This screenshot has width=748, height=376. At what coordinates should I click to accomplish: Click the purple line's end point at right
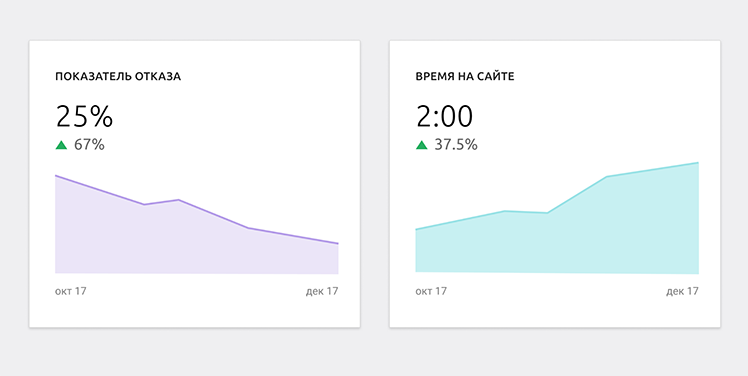[x=338, y=243]
